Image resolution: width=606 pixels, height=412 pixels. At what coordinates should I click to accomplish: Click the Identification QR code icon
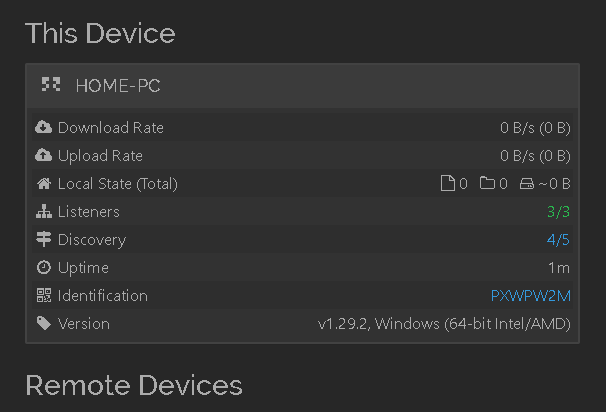click(x=44, y=295)
